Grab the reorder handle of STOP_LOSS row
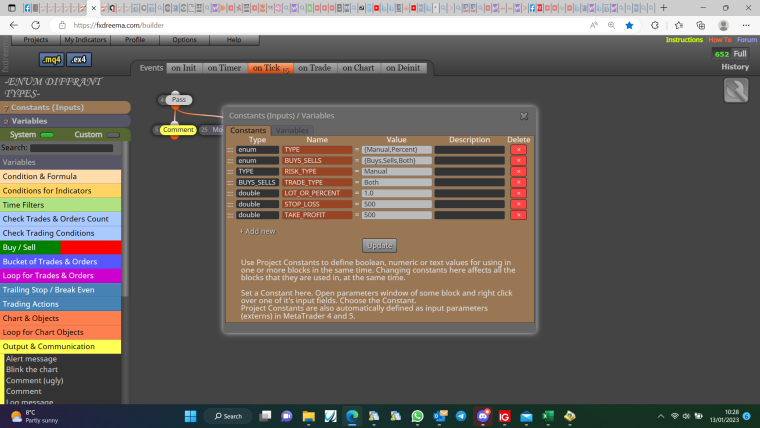 (230, 204)
